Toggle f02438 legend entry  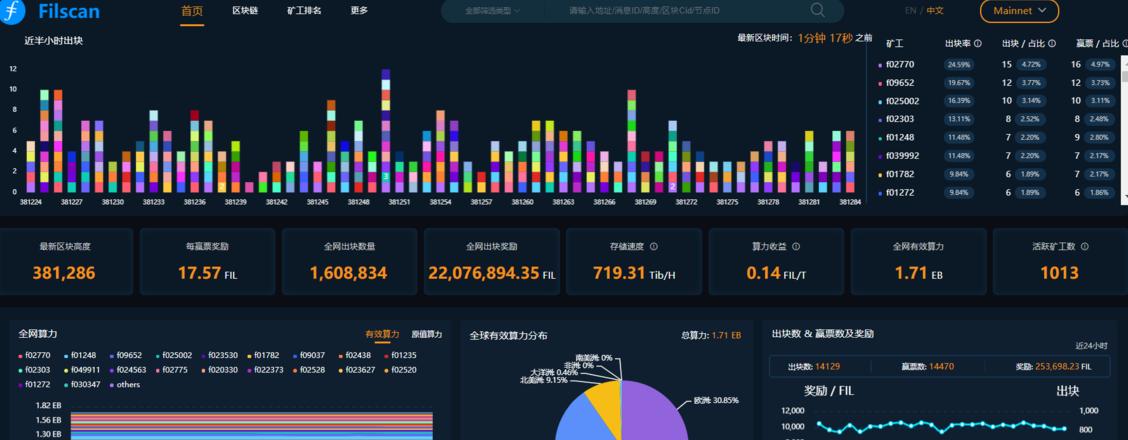coord(355,355)
